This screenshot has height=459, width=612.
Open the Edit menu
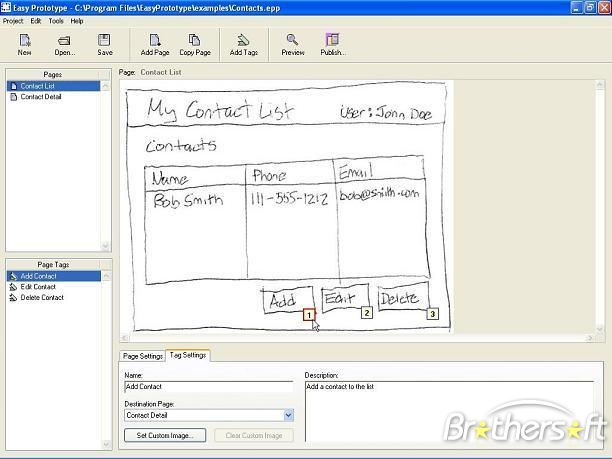coord(36,21)
